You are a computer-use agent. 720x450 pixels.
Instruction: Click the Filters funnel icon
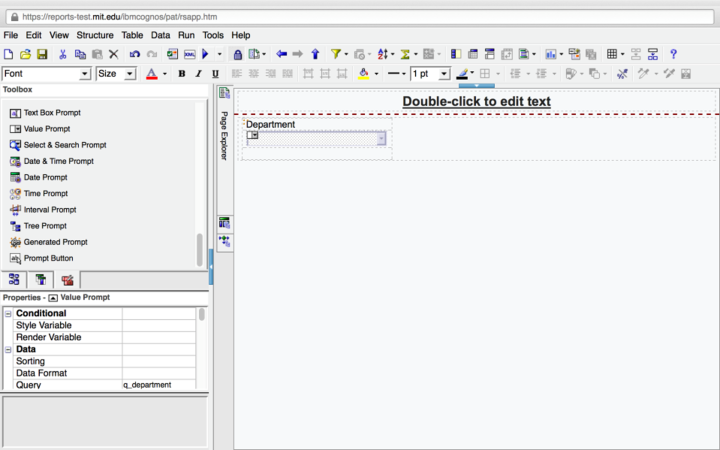click(x=336, y=54)
